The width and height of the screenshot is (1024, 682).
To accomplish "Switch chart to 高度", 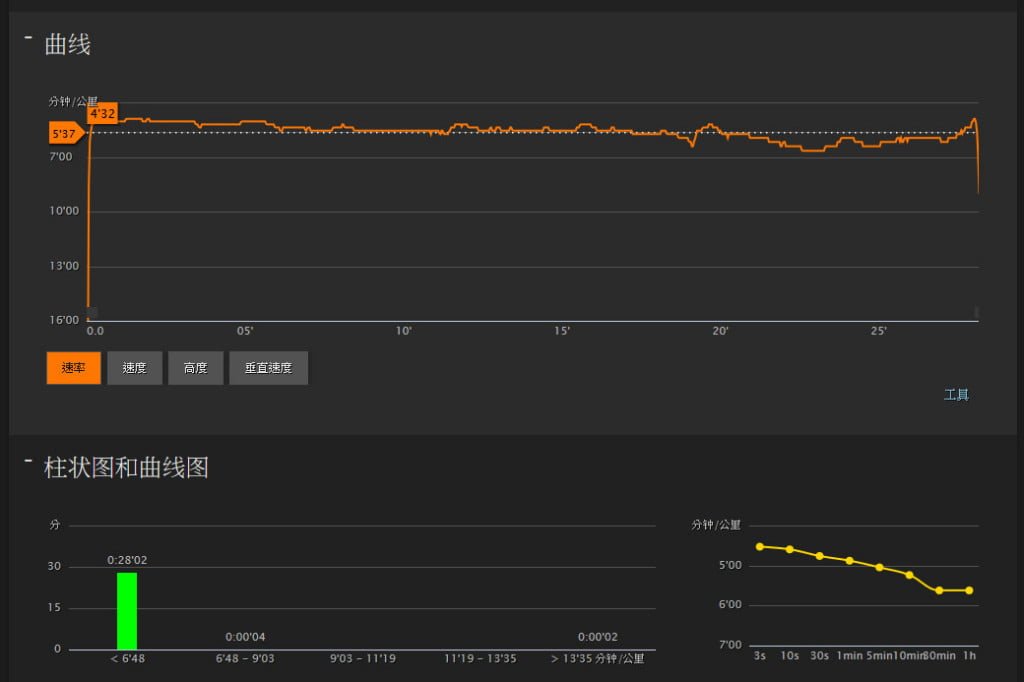I will 195,368.
